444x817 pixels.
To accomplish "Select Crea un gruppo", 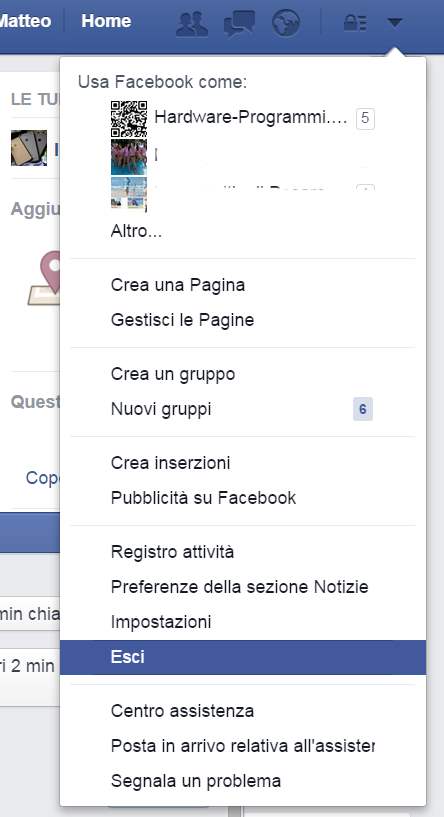I will (x=173, y=374).
